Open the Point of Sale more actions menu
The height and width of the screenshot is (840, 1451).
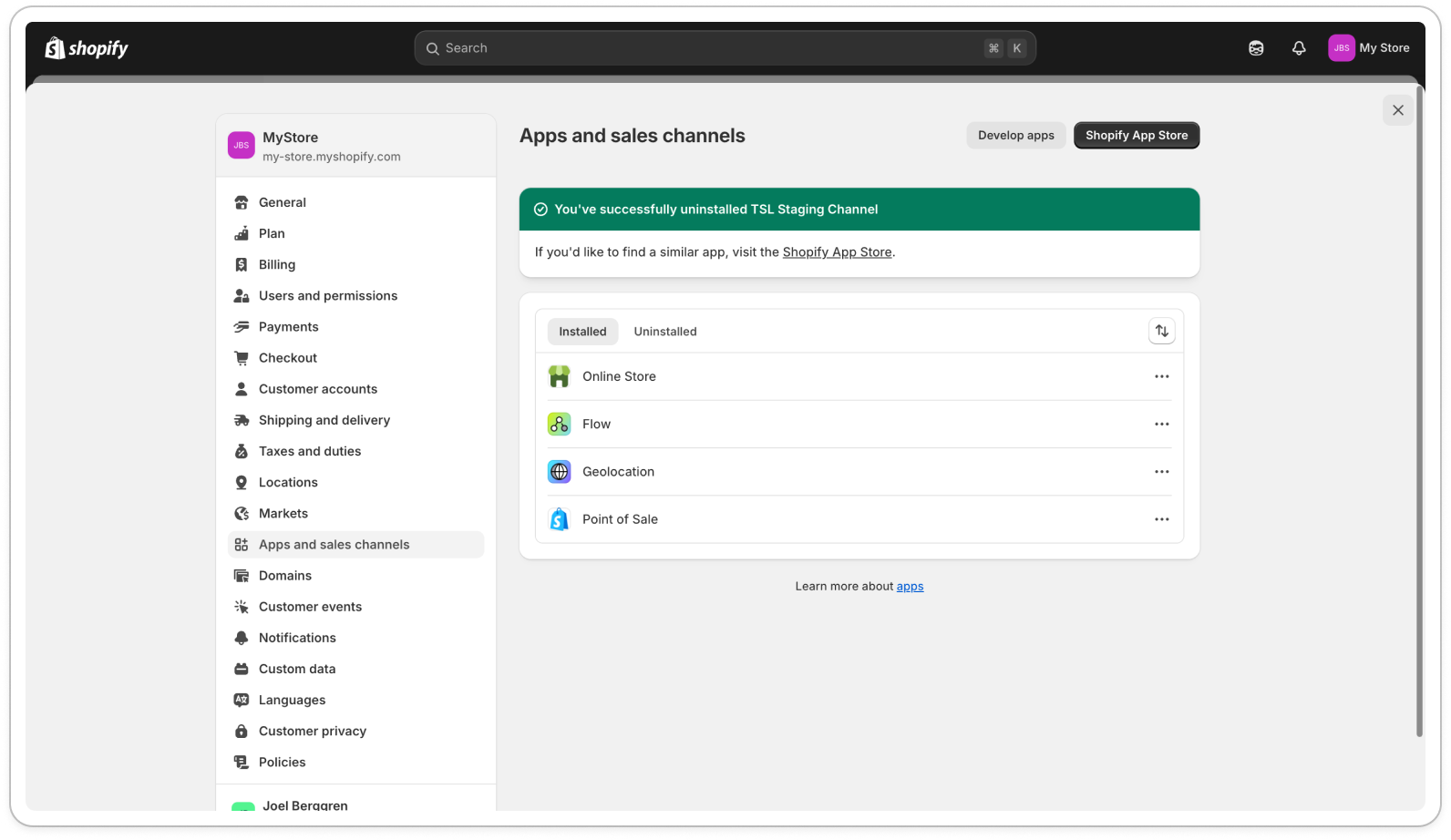tap(1161, 519)
